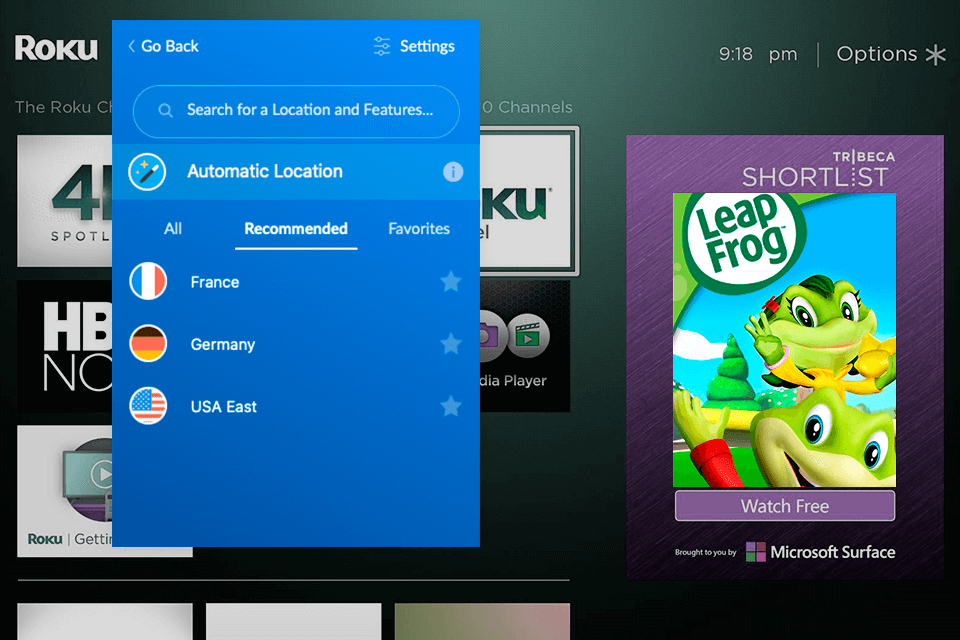This screenshot has height=640, width=960.
Task: Open Options asterisk icon
Action: tap(936, 55)
